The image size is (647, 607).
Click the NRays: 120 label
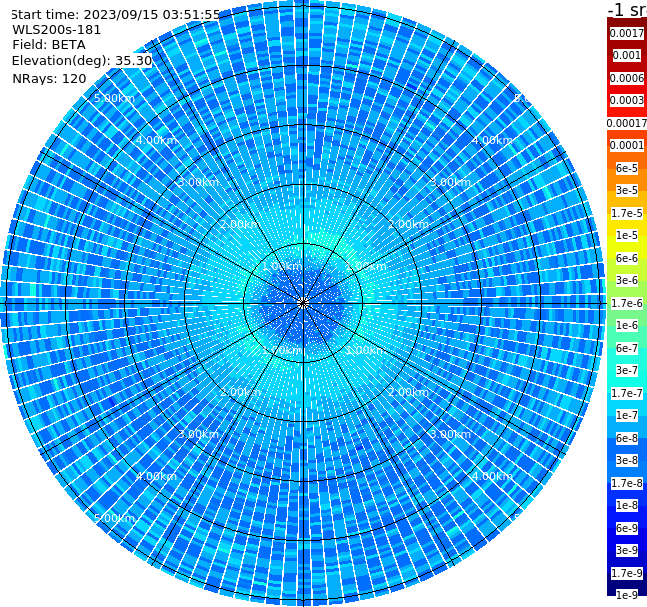(x=49, y=78)
